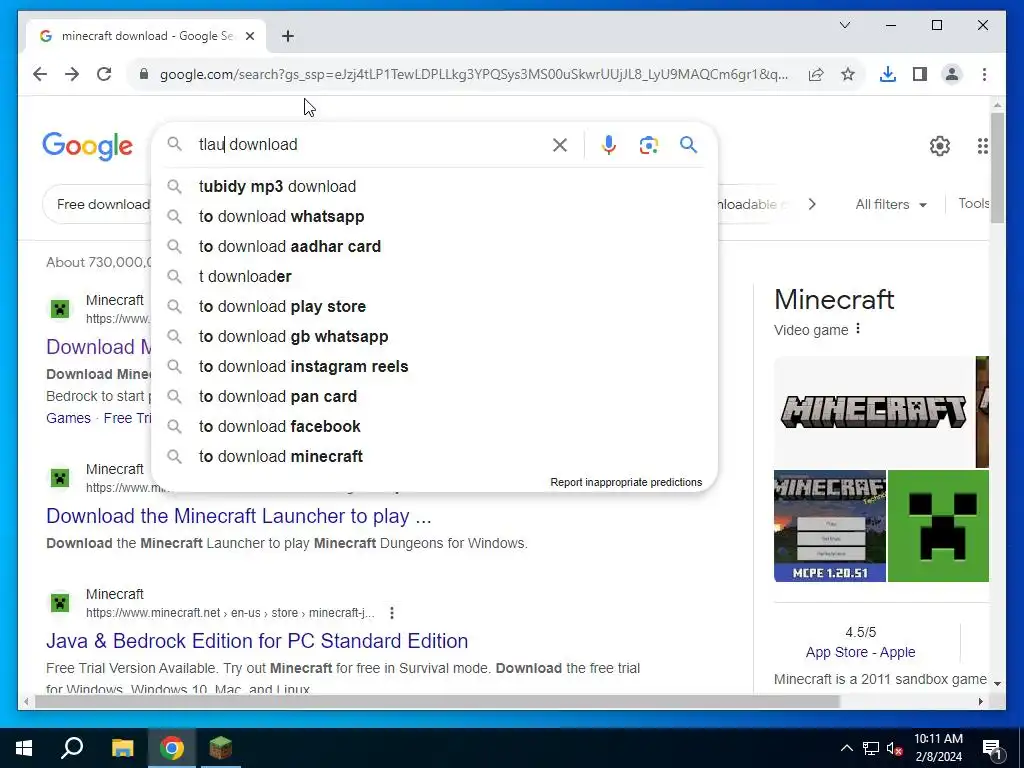Open File Explorer from taskbar
The width and height of the screenshot is (1024, 768).
tap(122, 748)
